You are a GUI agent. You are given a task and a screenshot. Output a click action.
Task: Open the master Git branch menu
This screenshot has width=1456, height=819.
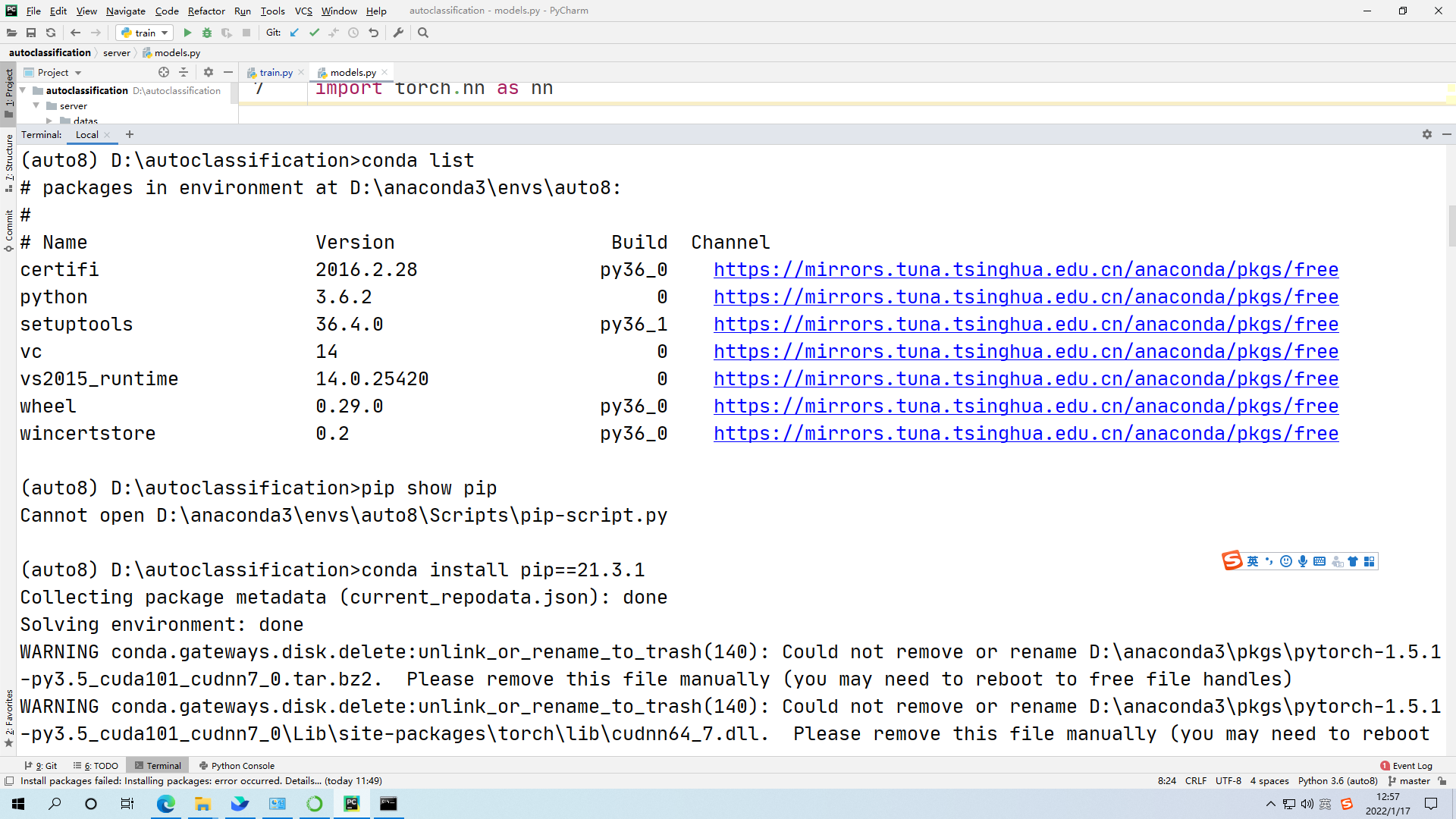(1409, 781)
